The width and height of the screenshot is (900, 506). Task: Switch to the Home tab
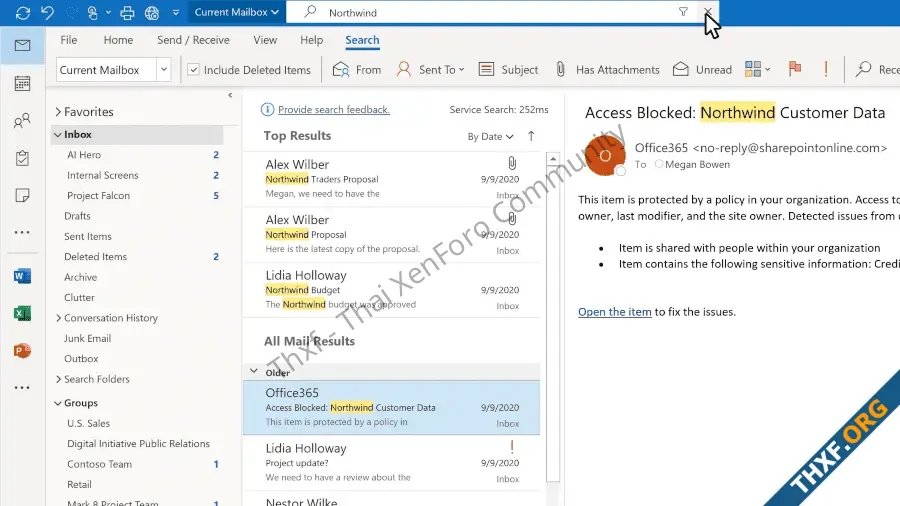point(118,40)
